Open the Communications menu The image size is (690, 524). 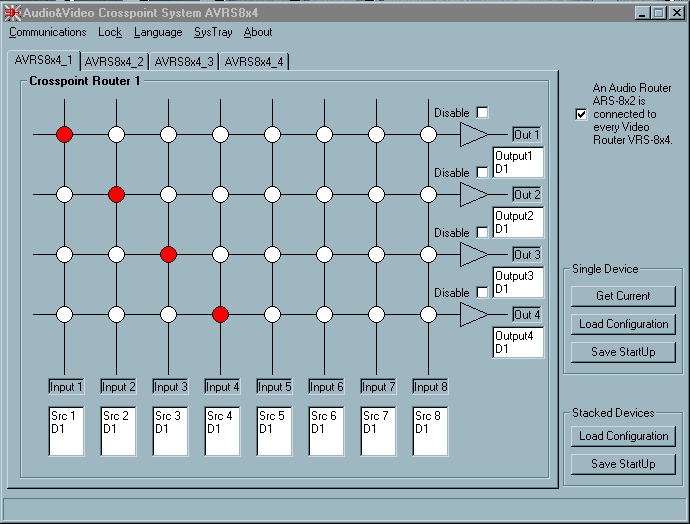(48, 32)
